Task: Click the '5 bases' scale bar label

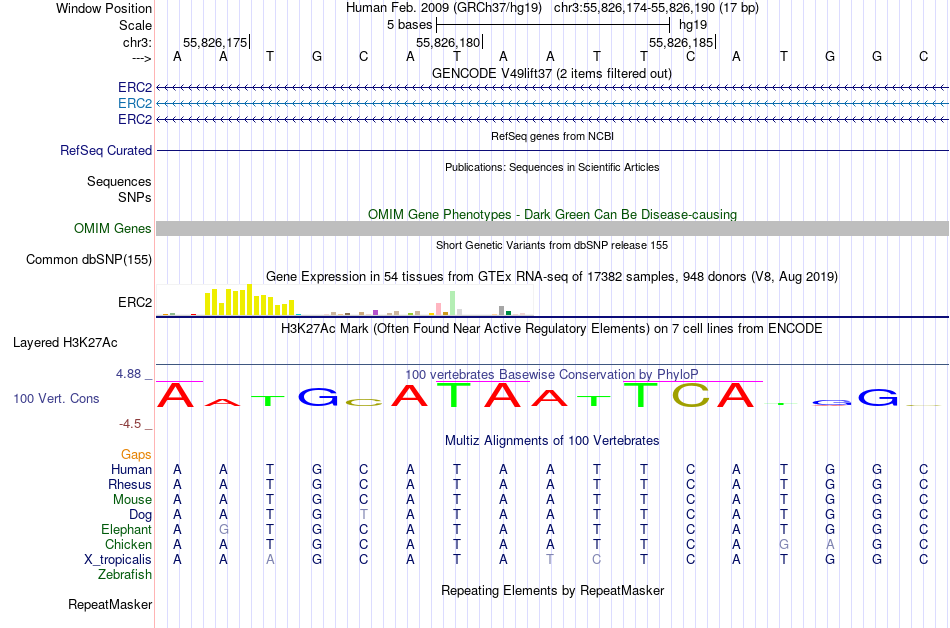Action: pyautogui.click(x=410, y=25)
